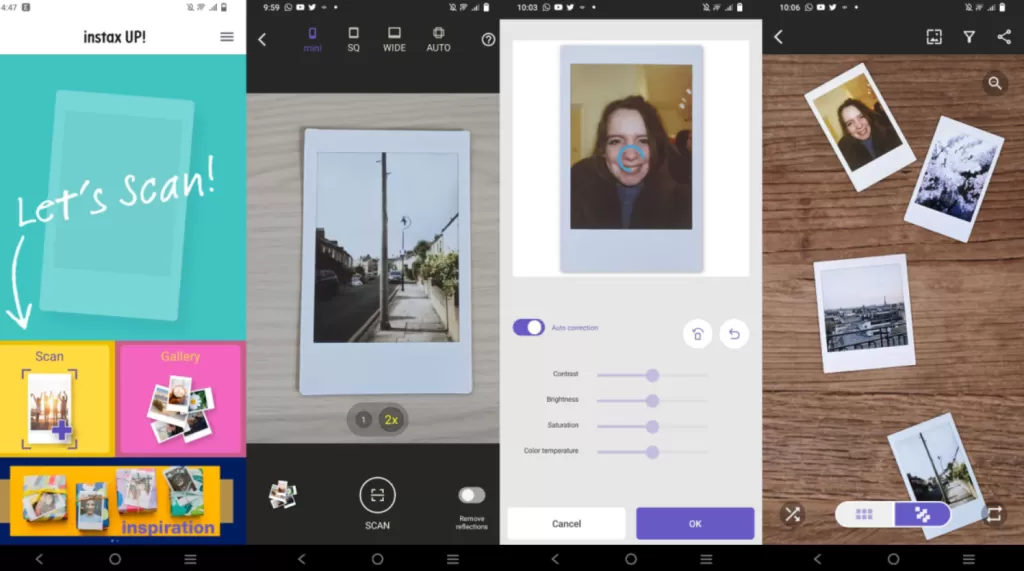Click the rotate photo icon in the editor
Image resolution: width=1024 pixels, height=571 pixels.
[x=697, y=334]
